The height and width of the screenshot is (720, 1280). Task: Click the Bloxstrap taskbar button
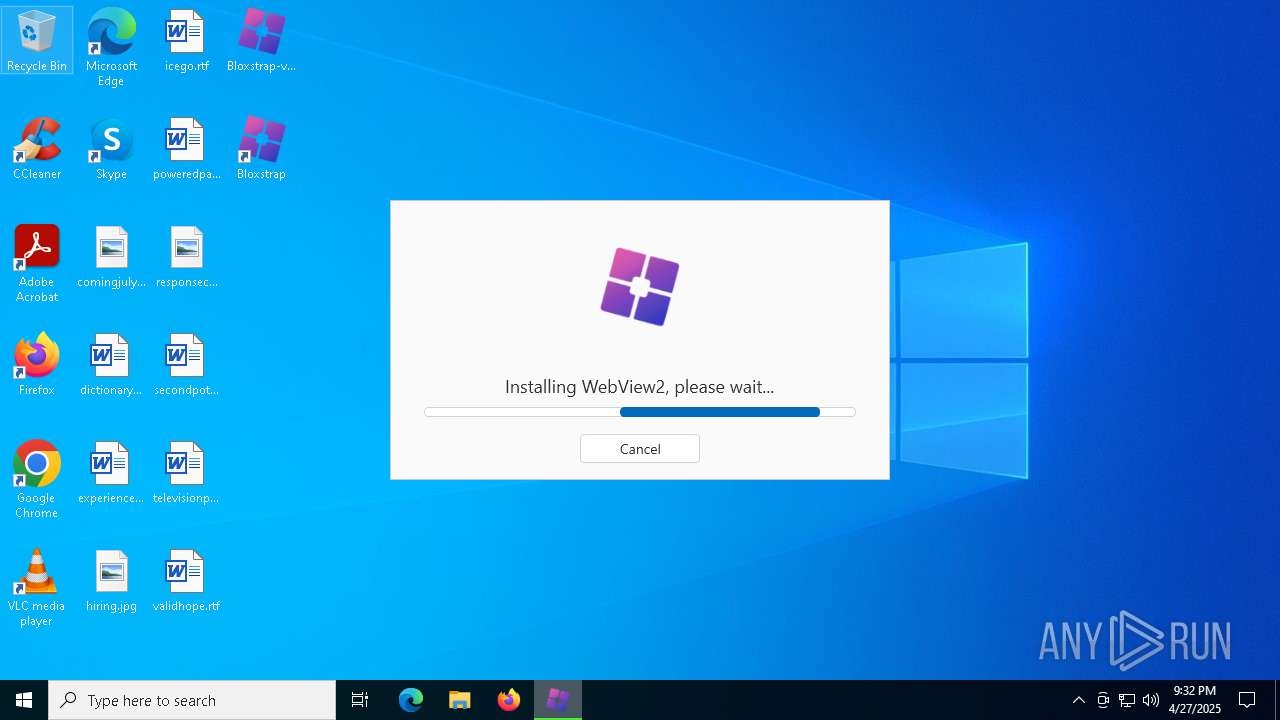[558, 700]
